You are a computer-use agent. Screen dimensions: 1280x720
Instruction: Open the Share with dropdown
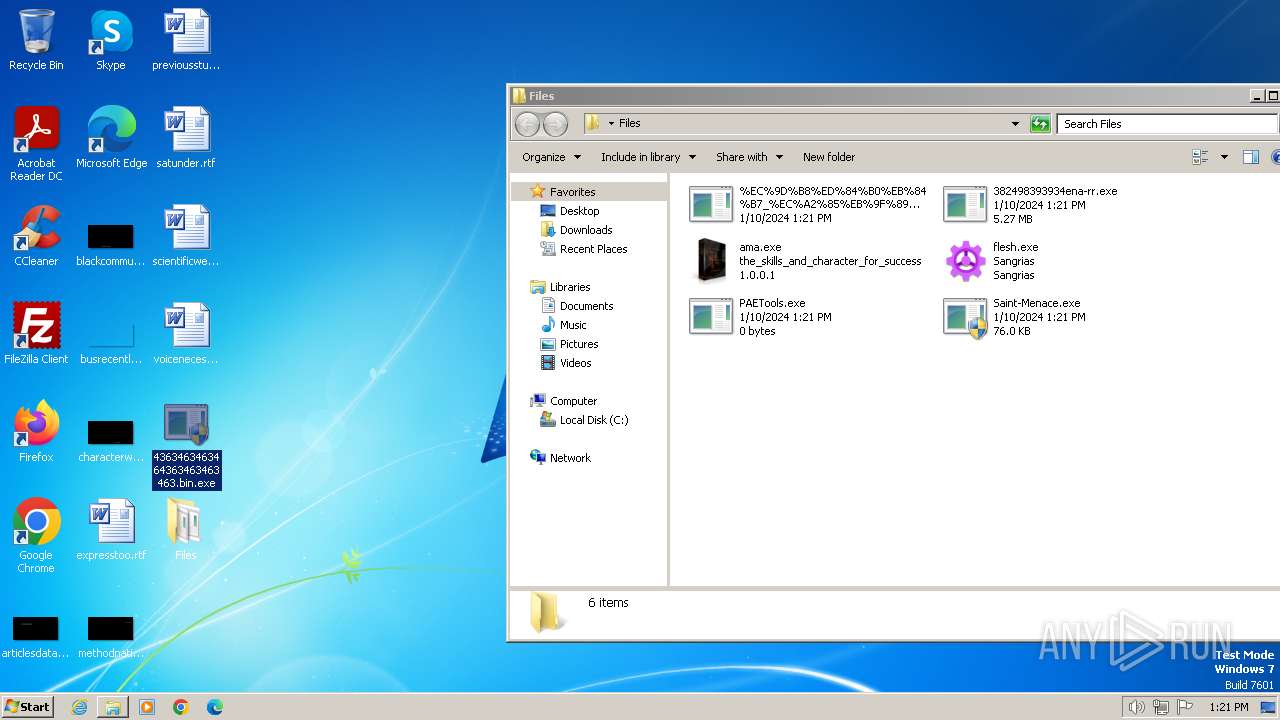(x=748, y=157)
